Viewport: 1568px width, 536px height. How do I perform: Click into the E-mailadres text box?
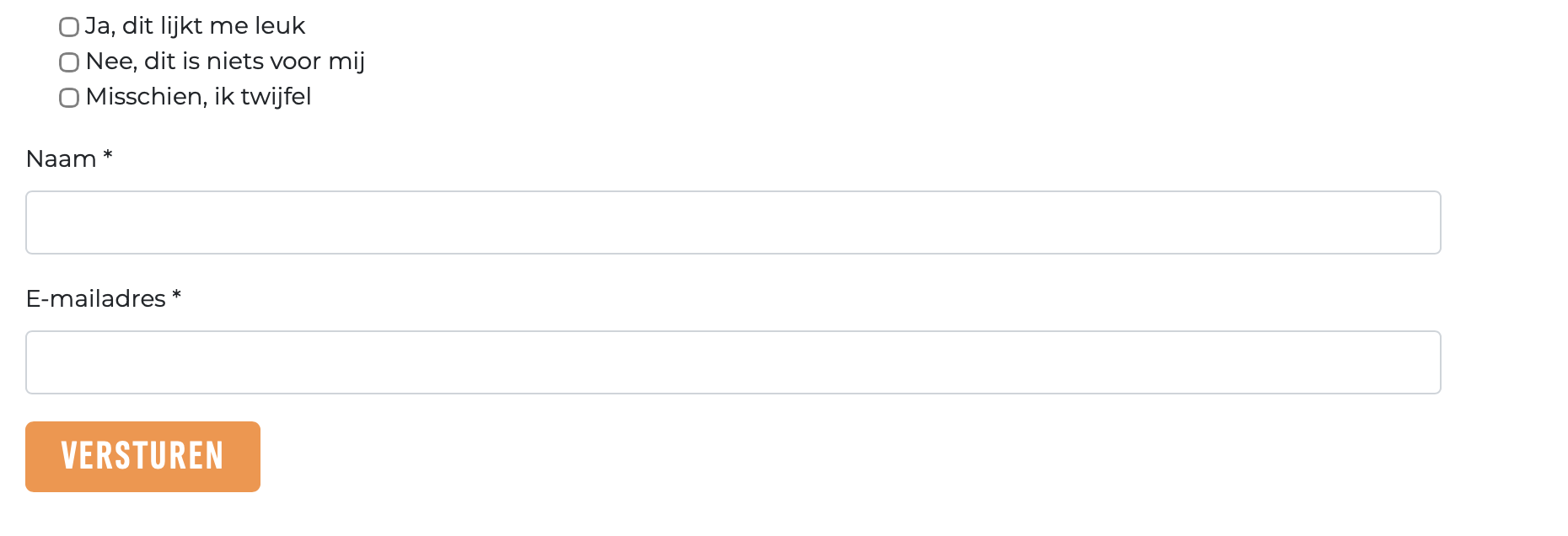pyautogui.click(x=733, y=362)
